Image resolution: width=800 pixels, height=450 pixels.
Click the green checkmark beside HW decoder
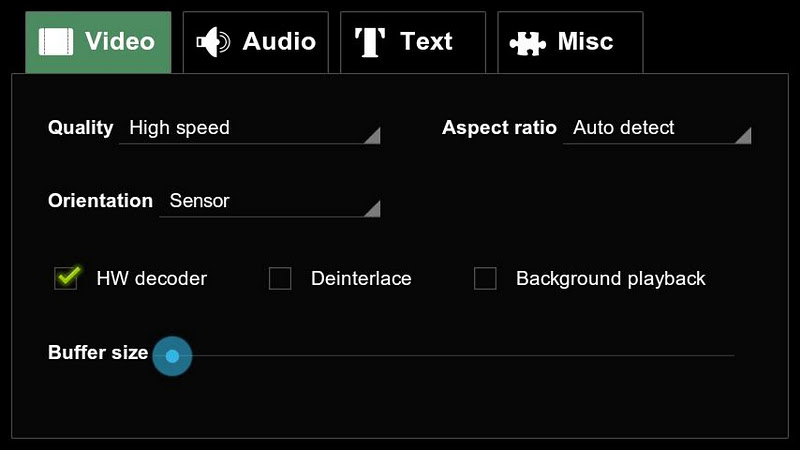pos(67,277)
